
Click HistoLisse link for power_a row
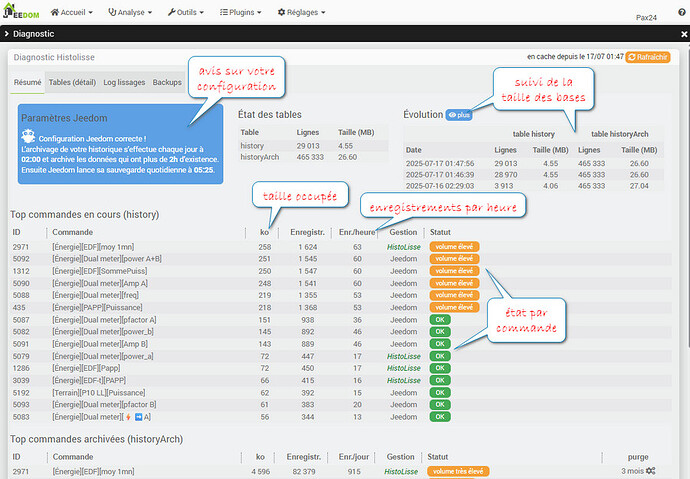tap(404, 356)
